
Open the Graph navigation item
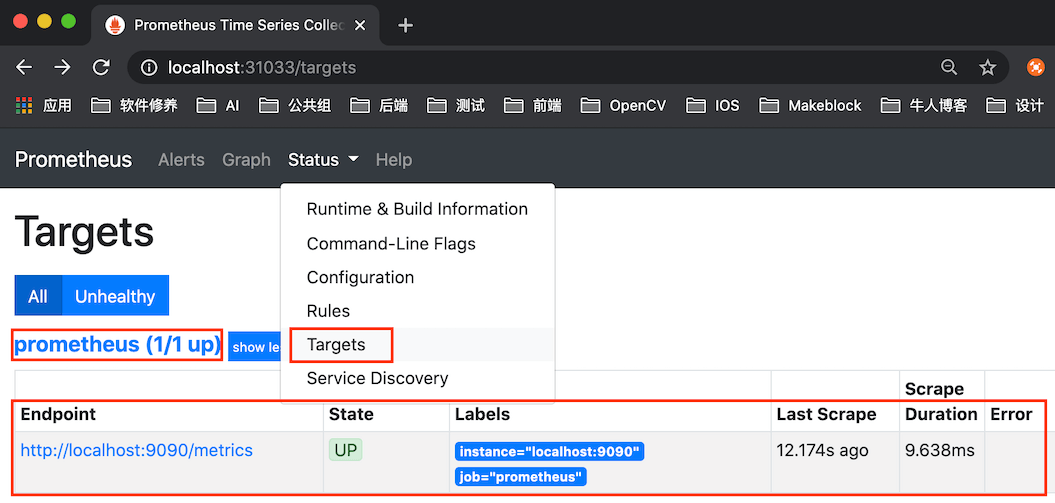(x=246, y=160)
